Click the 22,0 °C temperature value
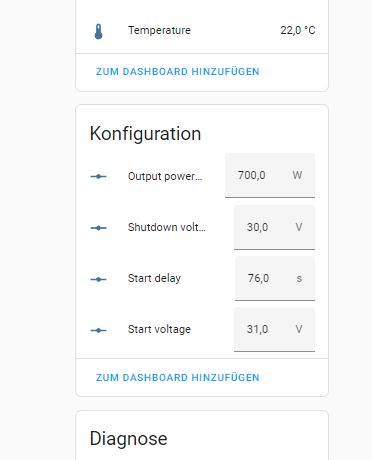 298,30
